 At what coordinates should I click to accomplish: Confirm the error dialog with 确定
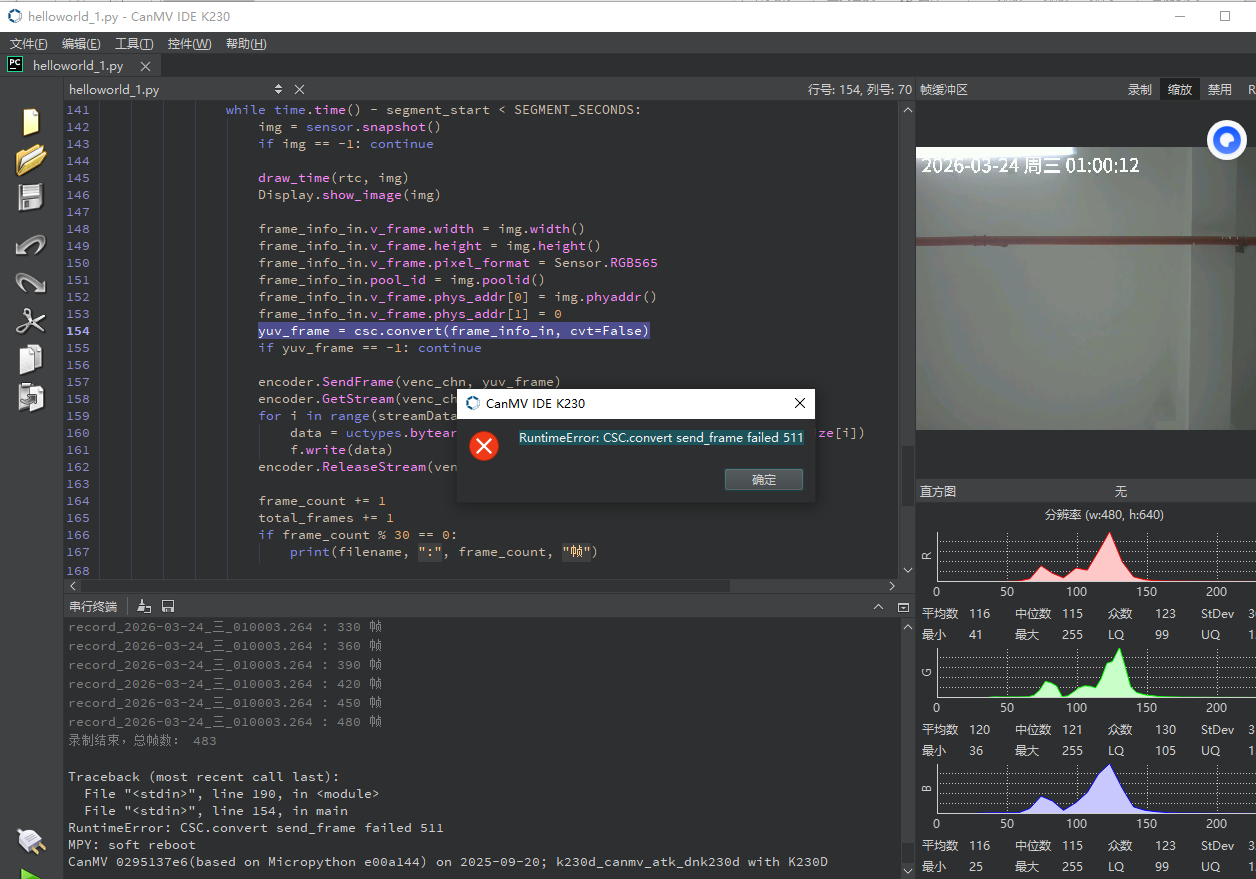(x=764, y=480)
